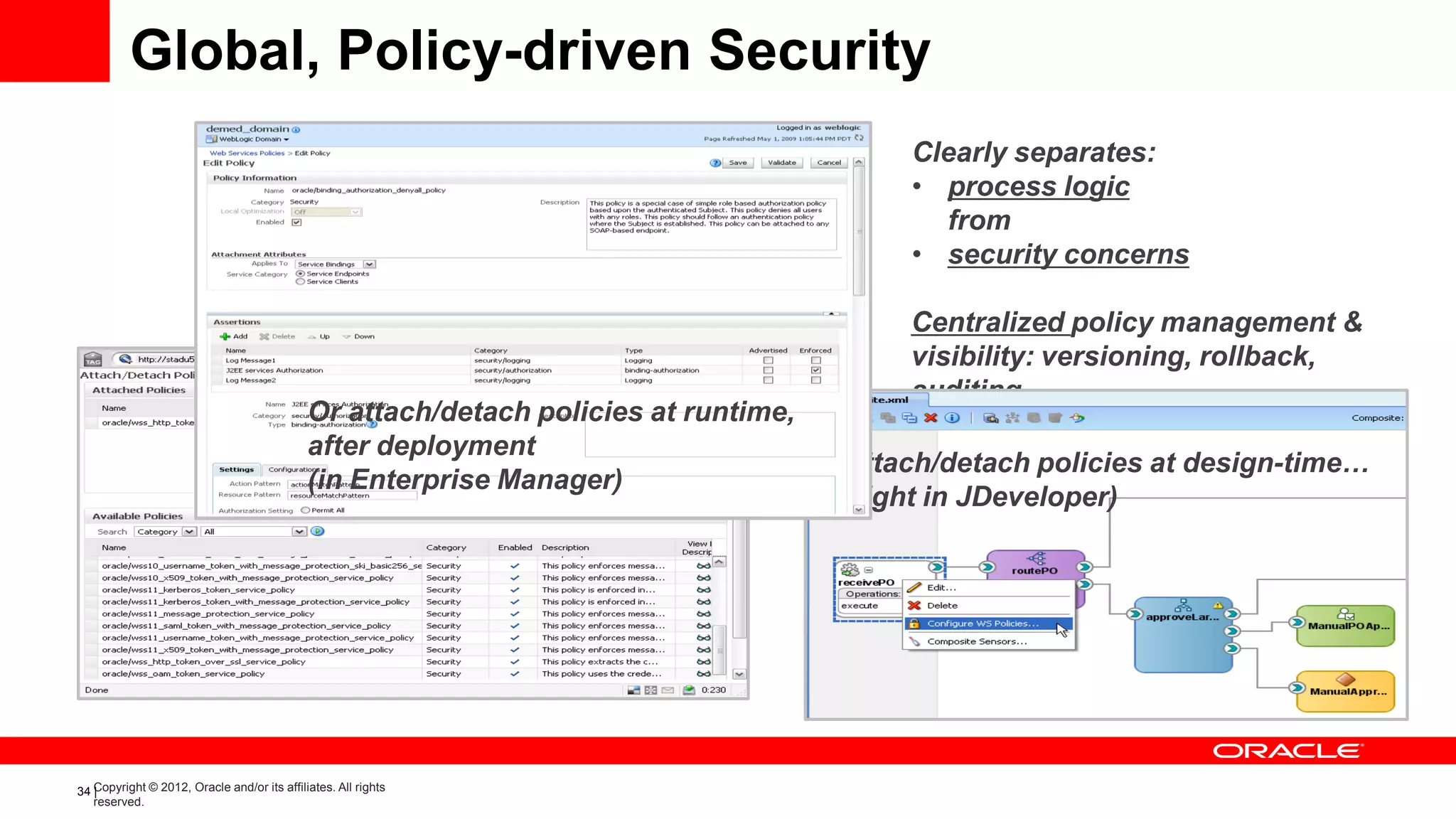
Task: Choose Composite Sensors... menu item
Action: click(x=989, y=641)
